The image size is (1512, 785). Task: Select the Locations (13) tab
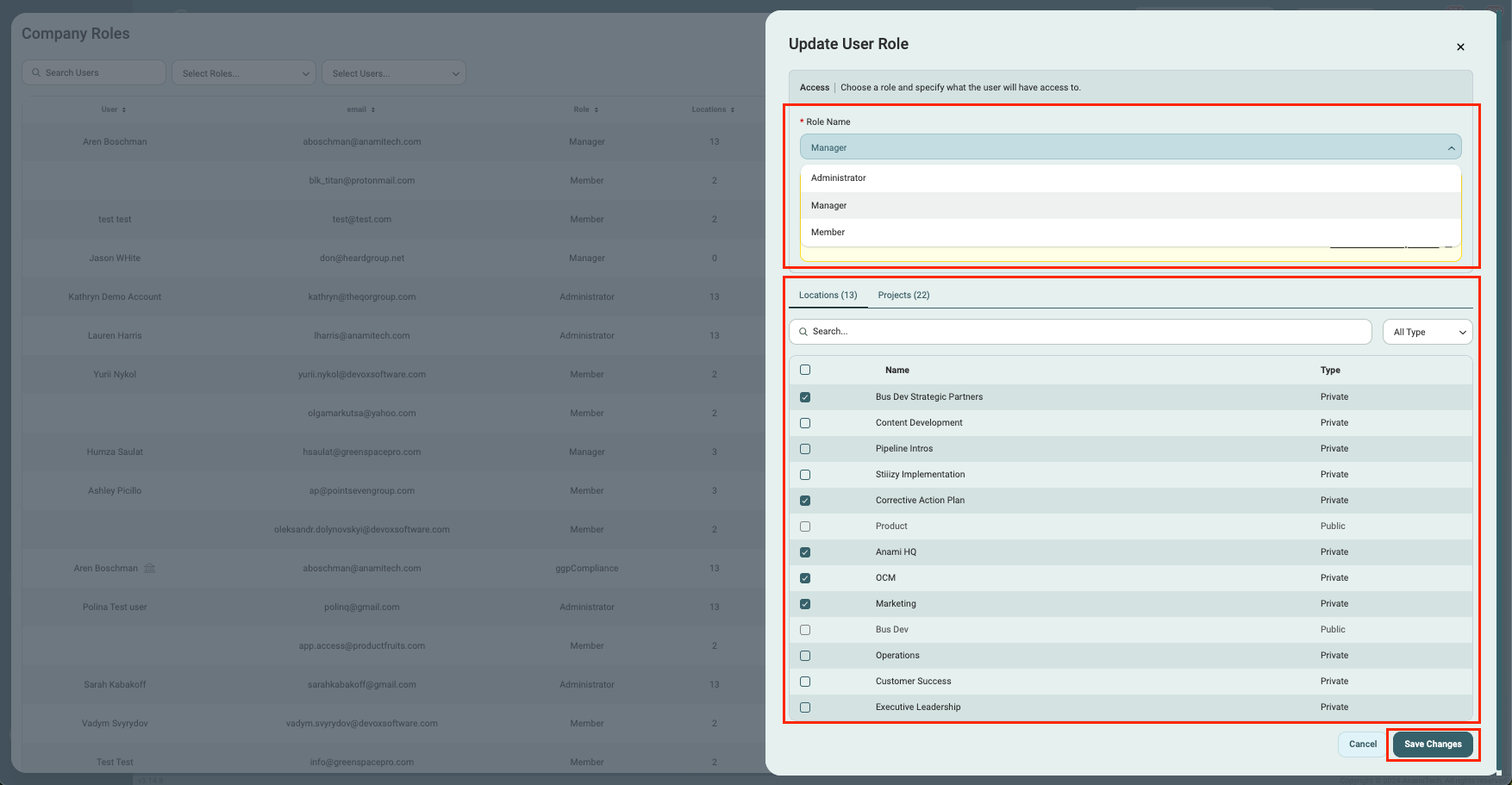[x=828, y=296]
